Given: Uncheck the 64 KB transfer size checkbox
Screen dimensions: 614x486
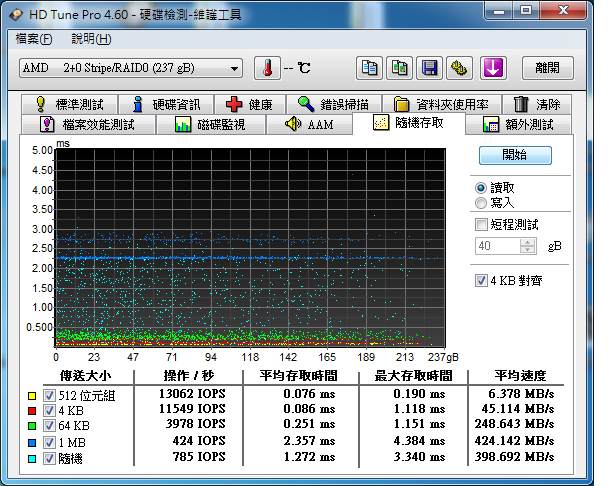Looking at the screenshot, I should click(x=49, y=425).
